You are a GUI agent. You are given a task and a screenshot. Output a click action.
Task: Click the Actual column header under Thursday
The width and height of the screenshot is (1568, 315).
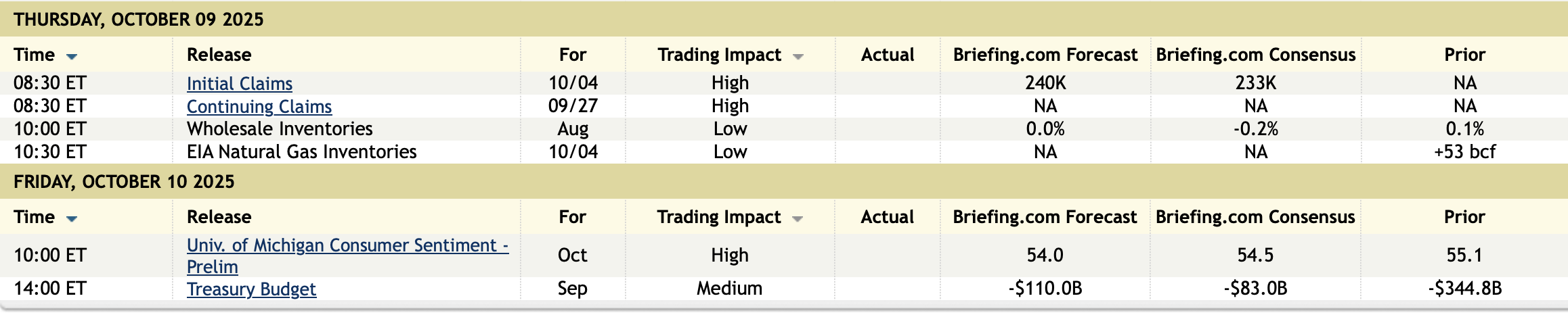pyautogui.click(x=887, y=55)
